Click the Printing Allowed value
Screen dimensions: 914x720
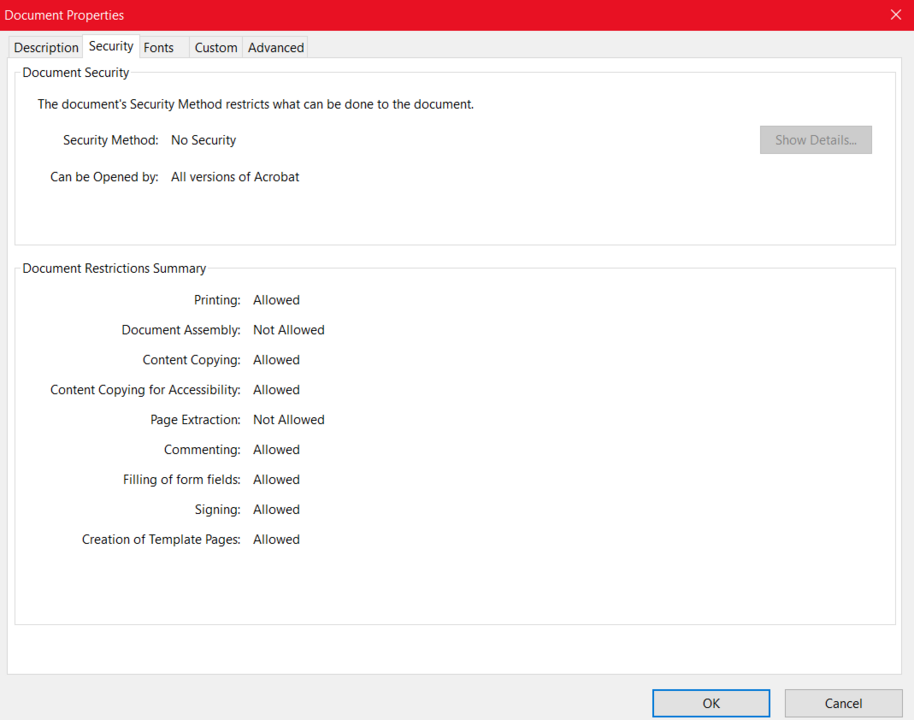point(276,300)
